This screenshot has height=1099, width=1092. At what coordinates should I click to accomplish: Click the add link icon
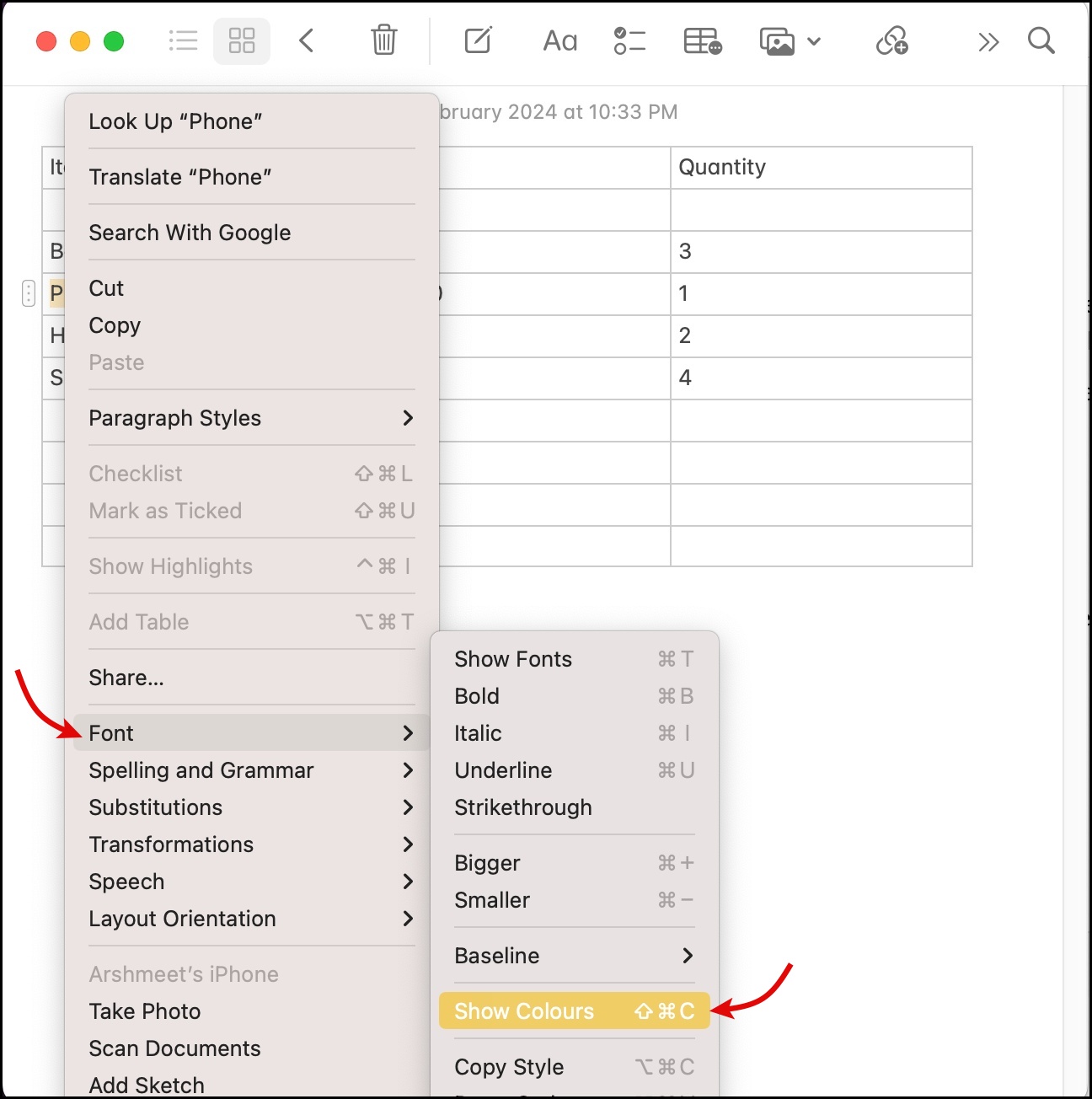[892, 40]
